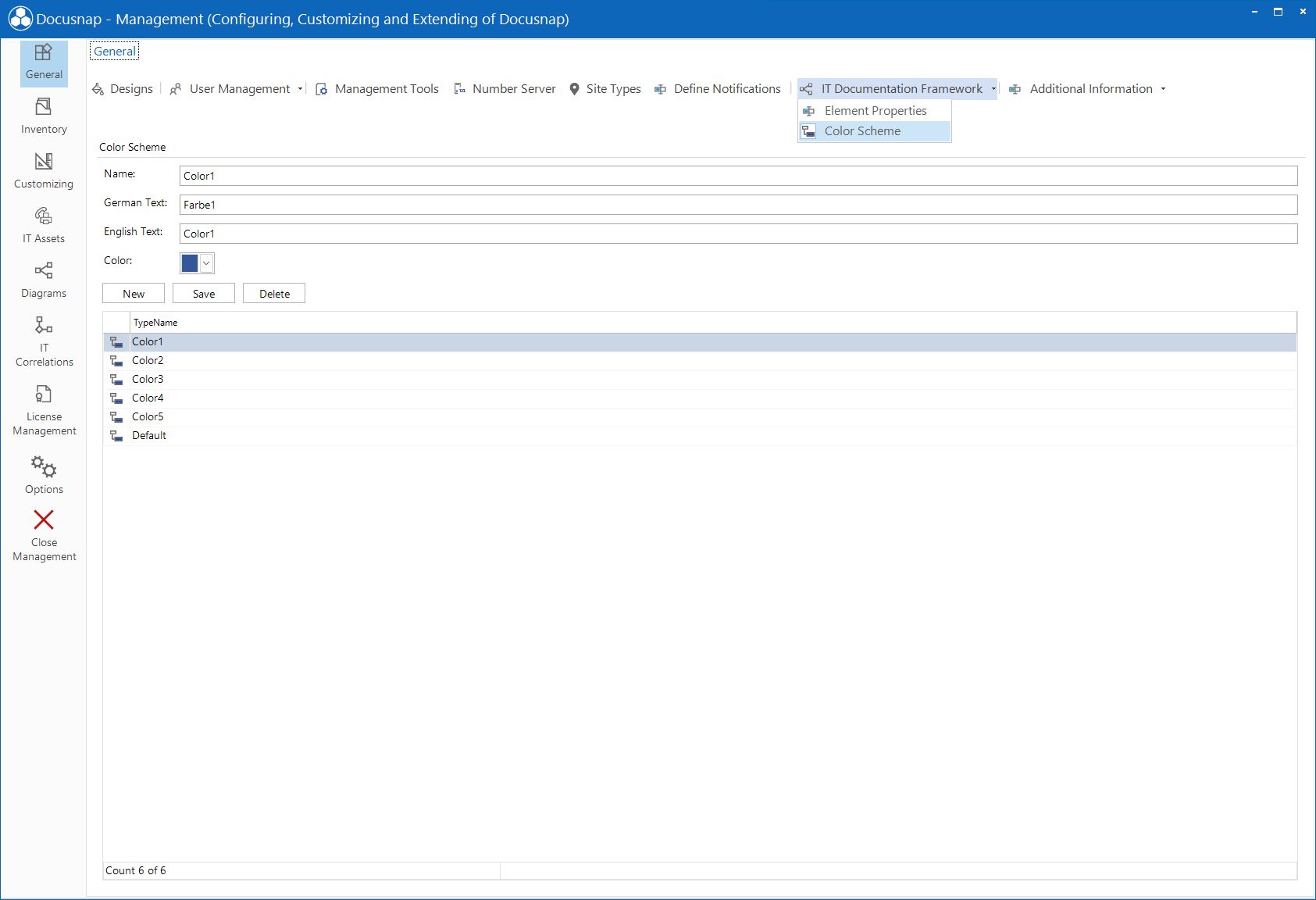1316x900 pixels.
Task: Select the Color3 row in list
Action: pos(700,380)
